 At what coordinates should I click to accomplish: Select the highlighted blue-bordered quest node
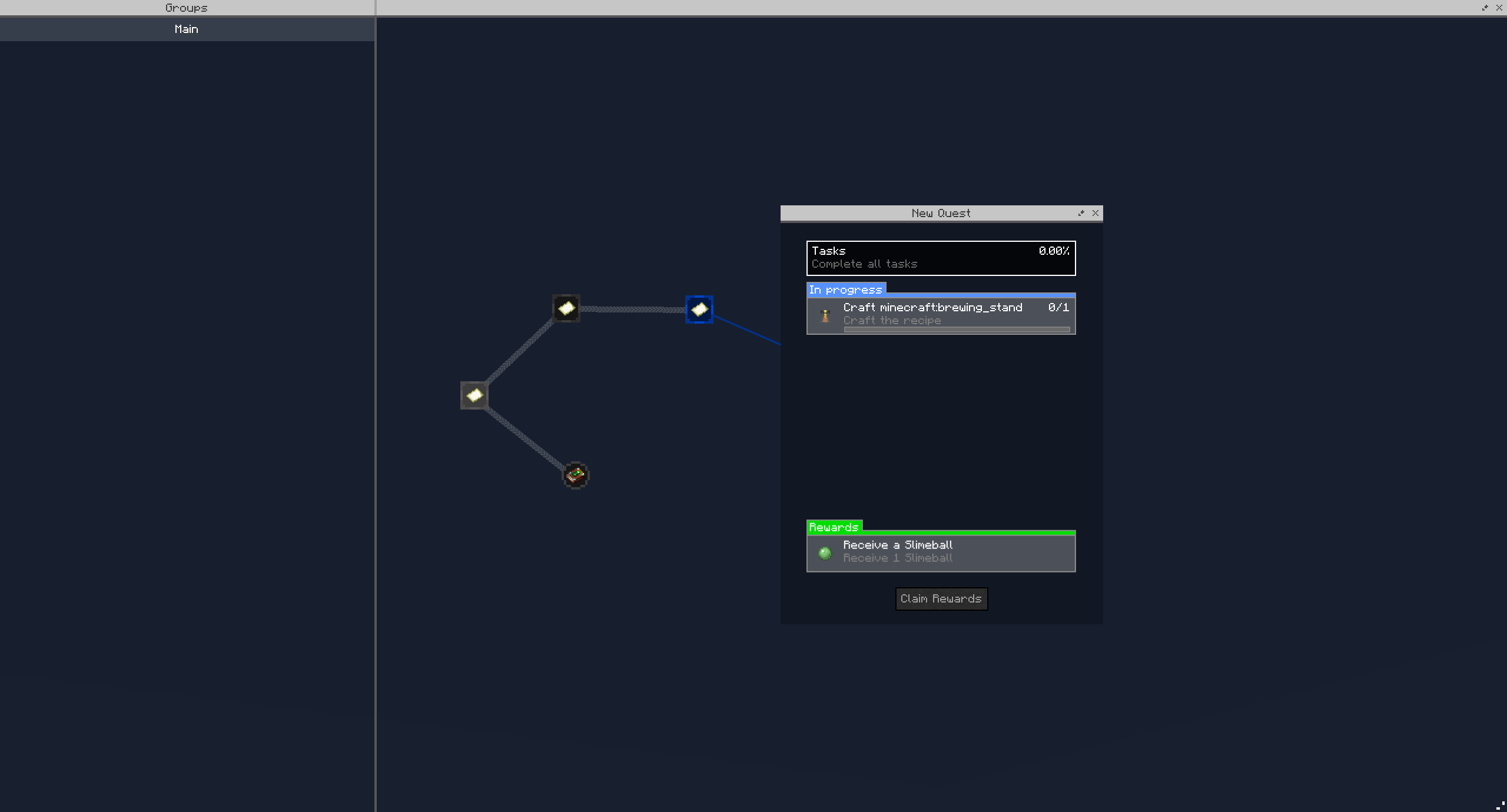[699, 309]
